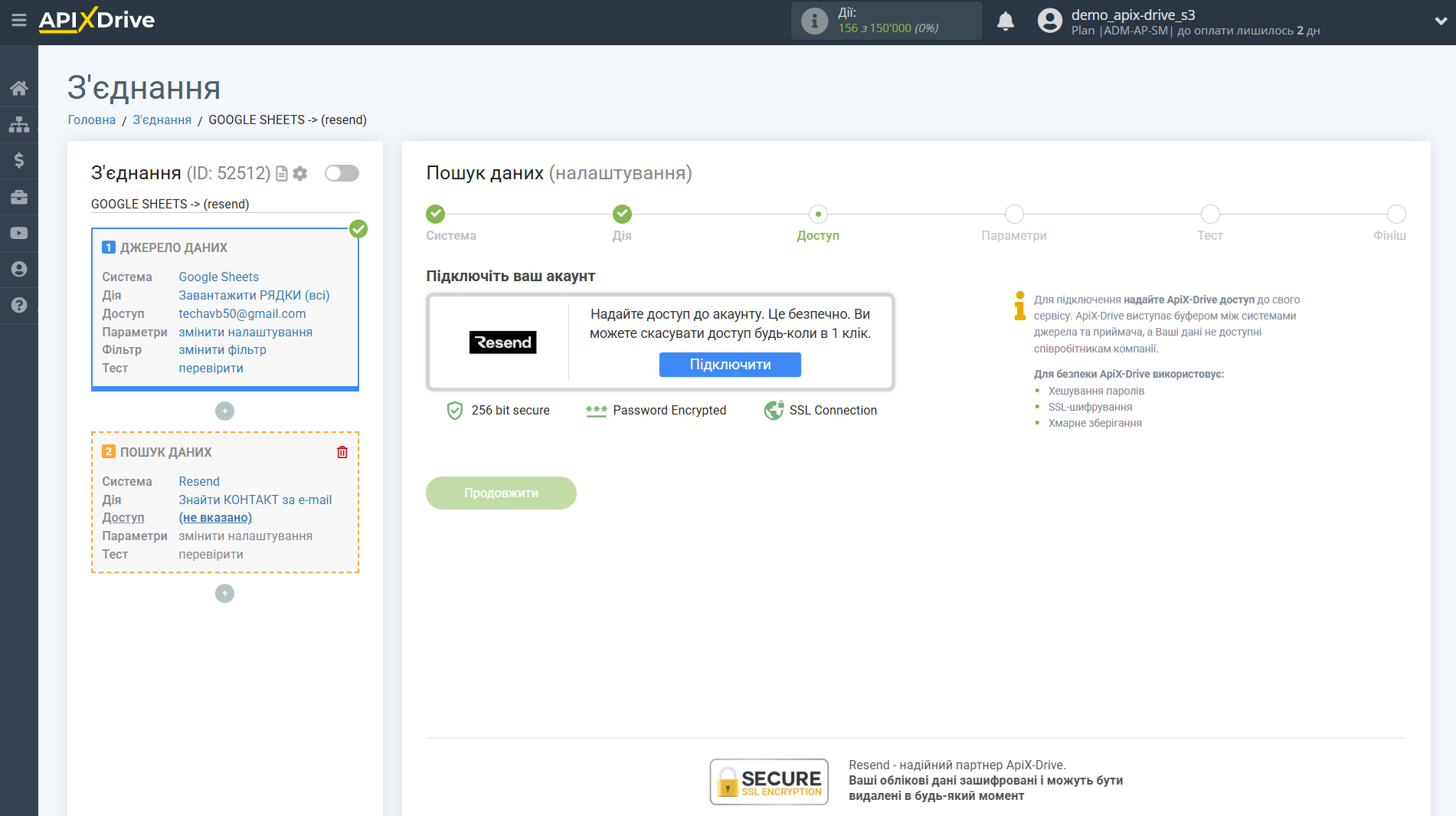Enable the connection toggle switch
Screen dimensions: 1456x816
(x=341, y=173)
